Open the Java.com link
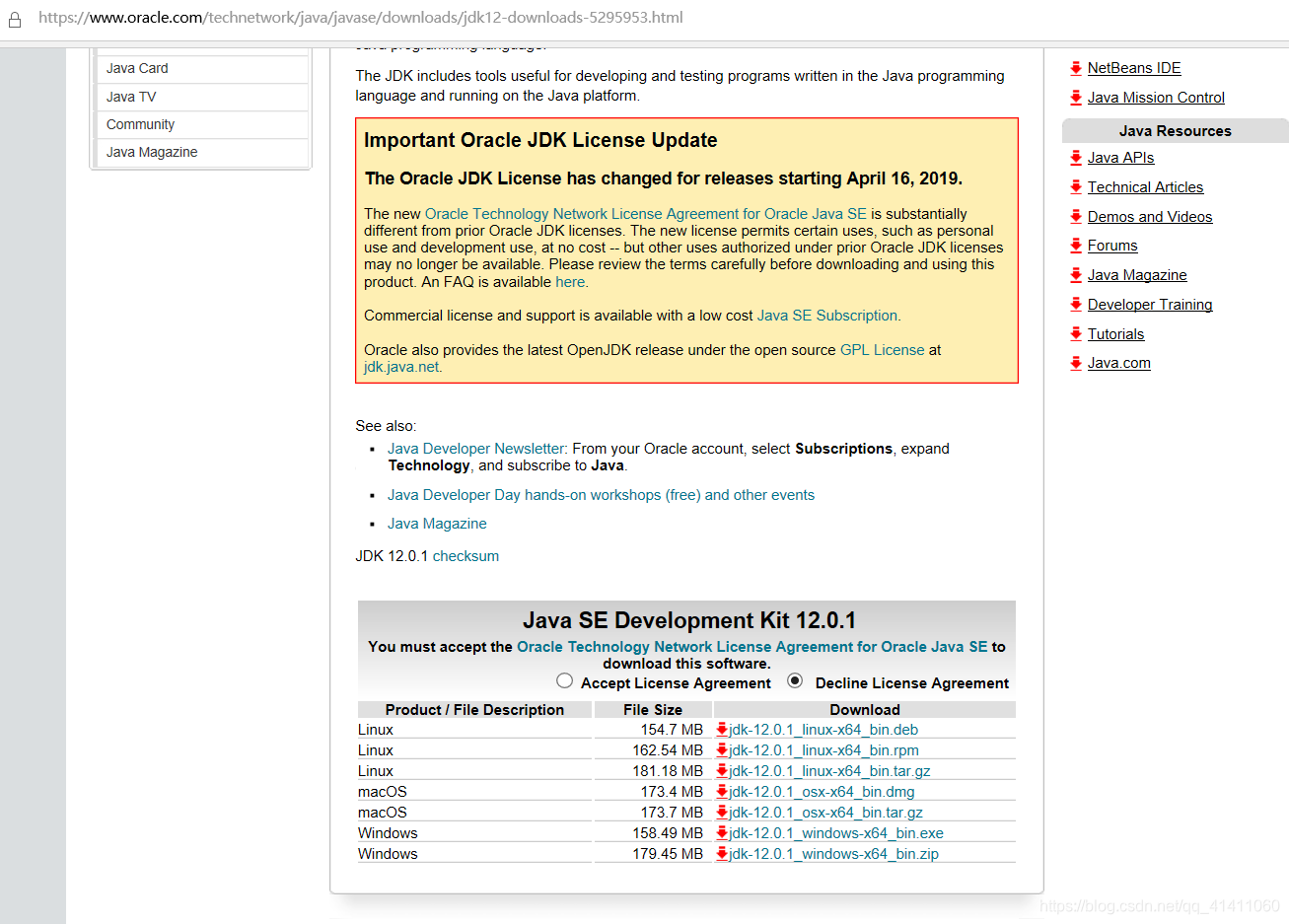 1118,363
